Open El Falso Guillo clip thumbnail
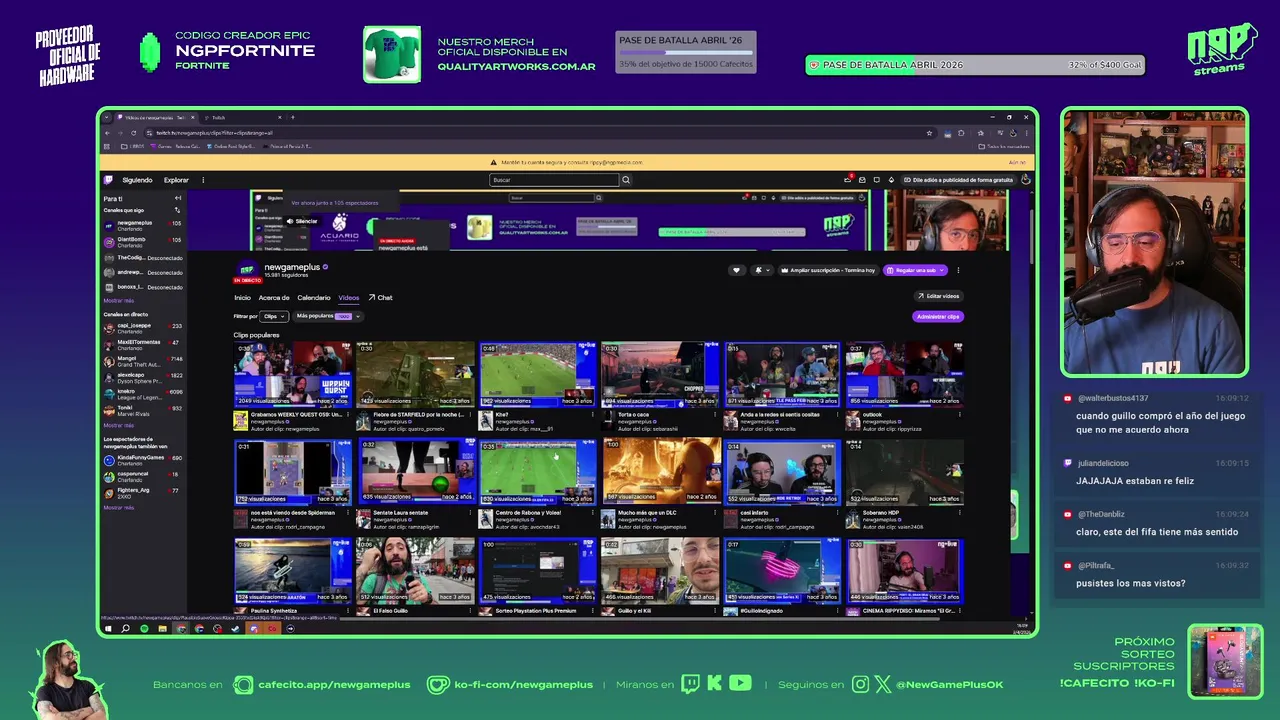The height and width of the screenshot is (720, 1280). tap(416, 571)
